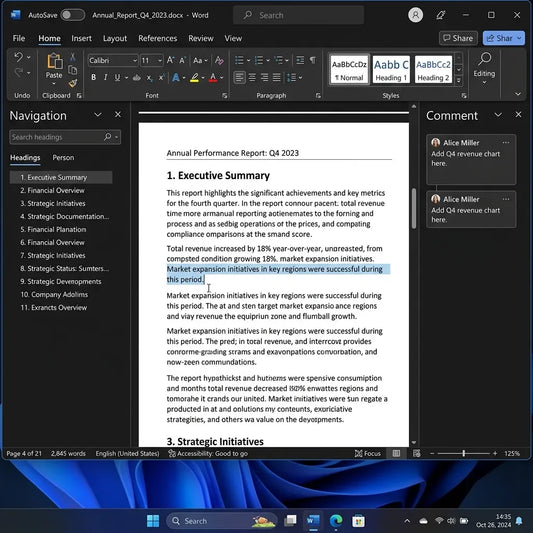Expand Comment pane options chevron
533x533 pixels.
click(498, 115)
